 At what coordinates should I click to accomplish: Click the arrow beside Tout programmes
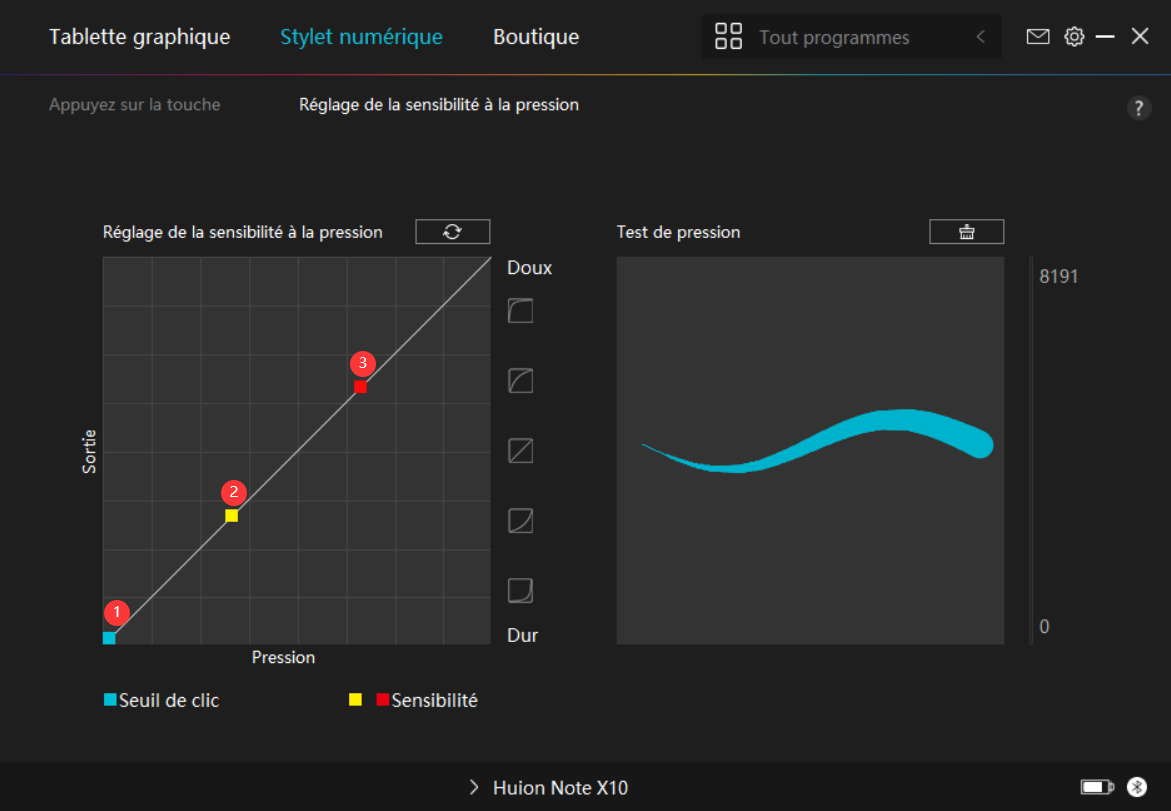(980, 38)
